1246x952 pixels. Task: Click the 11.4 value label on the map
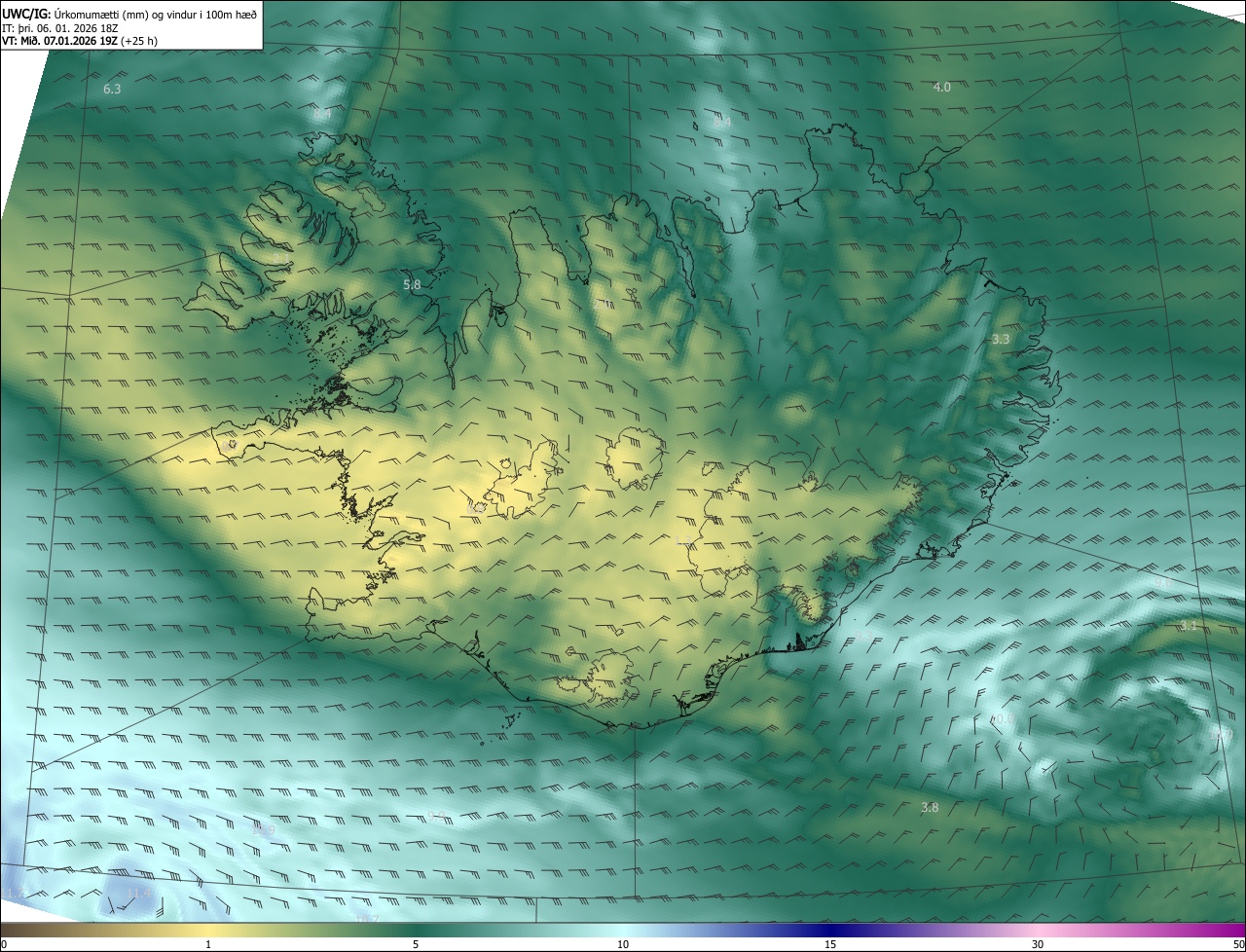pyautogui.click(x=139, y=893)
